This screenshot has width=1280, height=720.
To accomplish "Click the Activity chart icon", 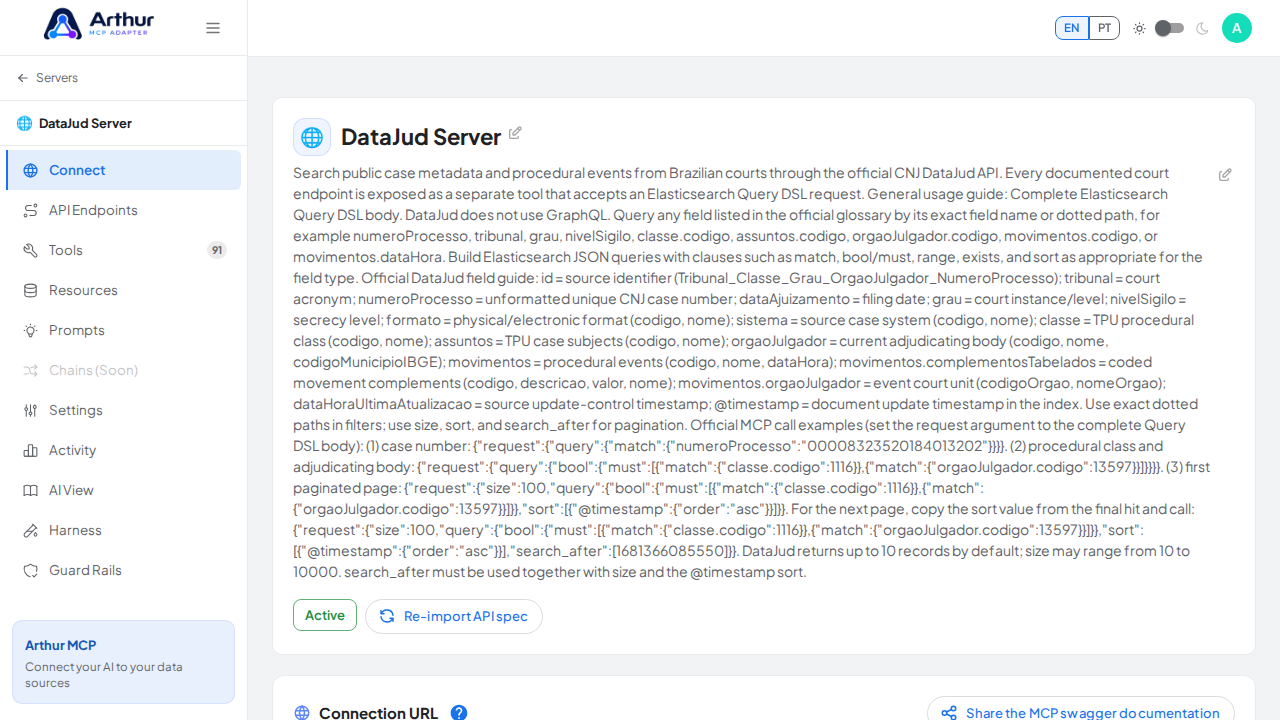I will point(31,450).
